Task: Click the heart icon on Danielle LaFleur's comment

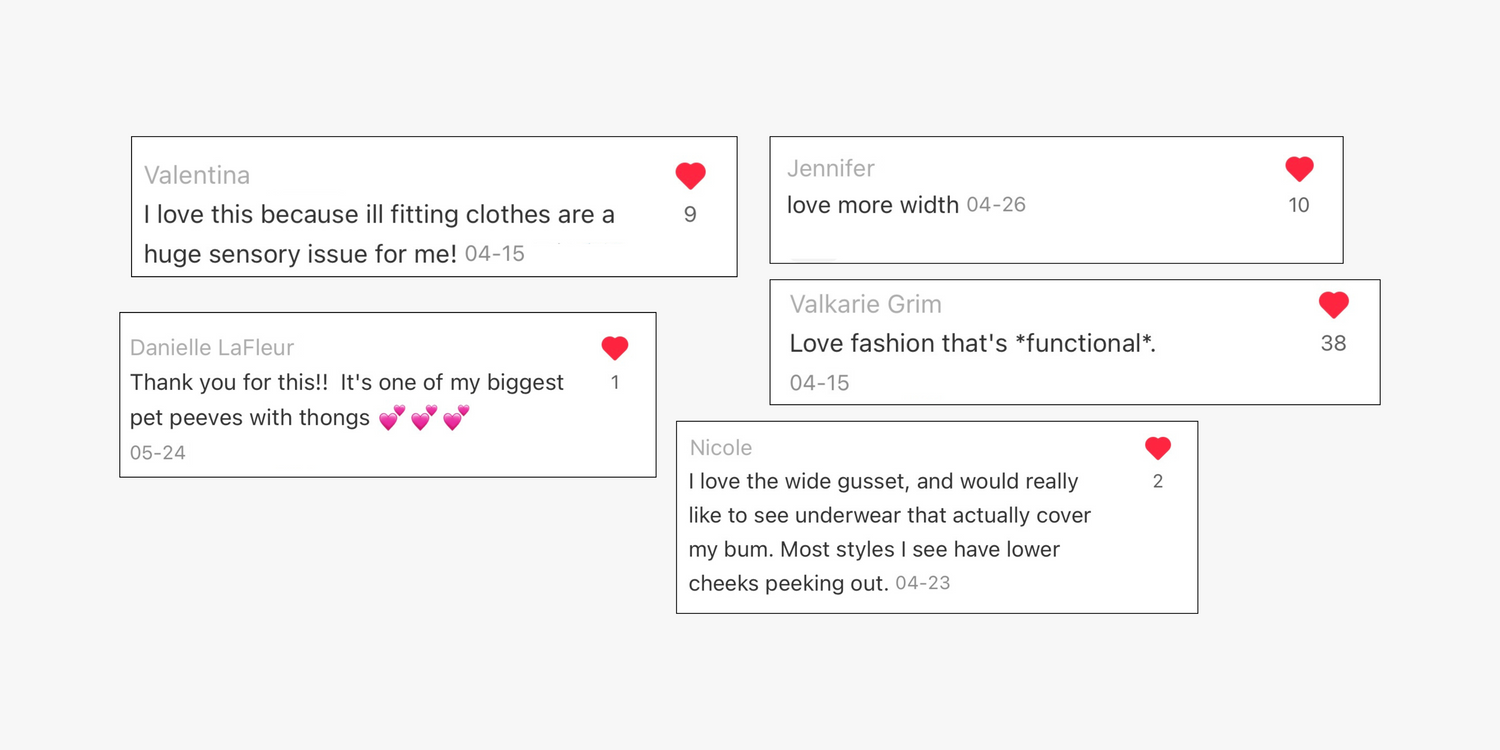Action: (x=615, y=348)
